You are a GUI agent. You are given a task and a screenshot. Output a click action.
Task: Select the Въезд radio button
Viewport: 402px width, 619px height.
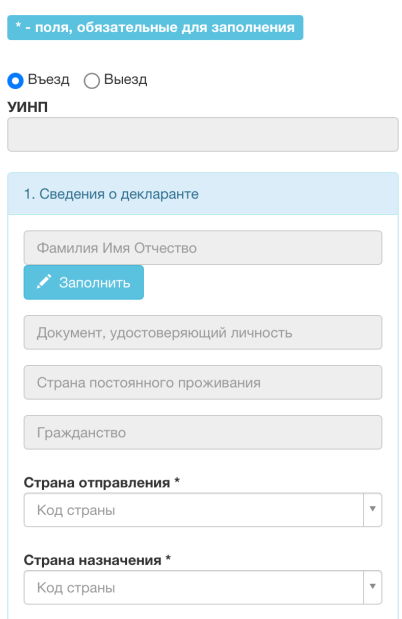15,81
